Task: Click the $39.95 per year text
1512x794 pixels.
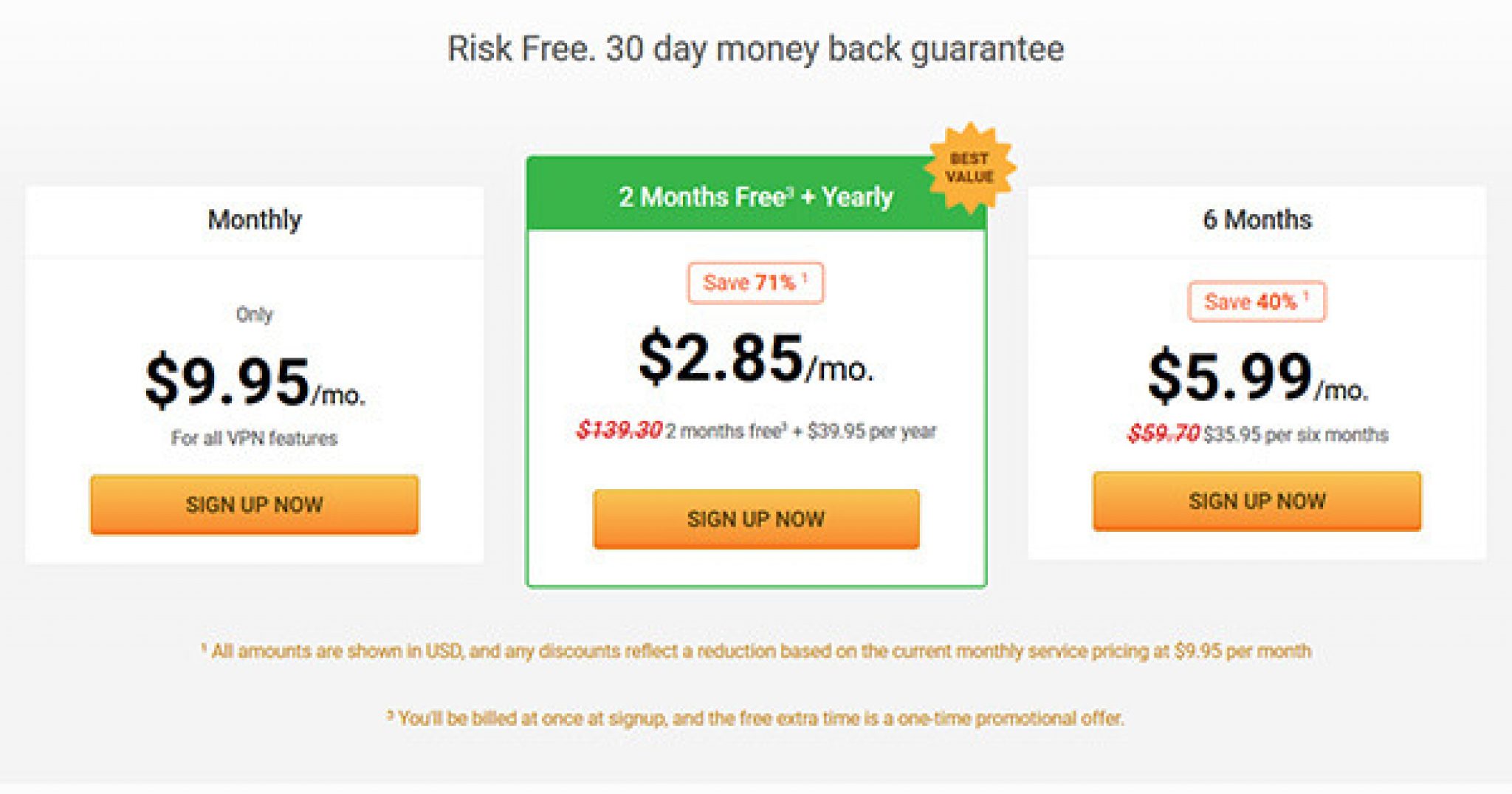Action: pyautogui.click(x=871, y=431)
